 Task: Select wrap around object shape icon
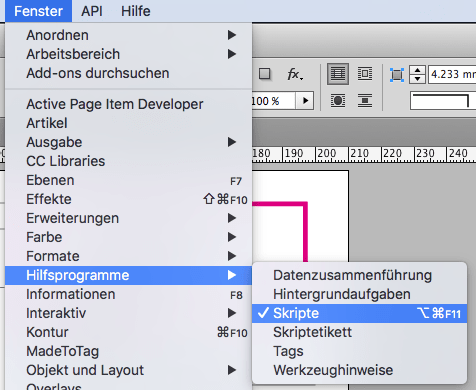(338, 100)
